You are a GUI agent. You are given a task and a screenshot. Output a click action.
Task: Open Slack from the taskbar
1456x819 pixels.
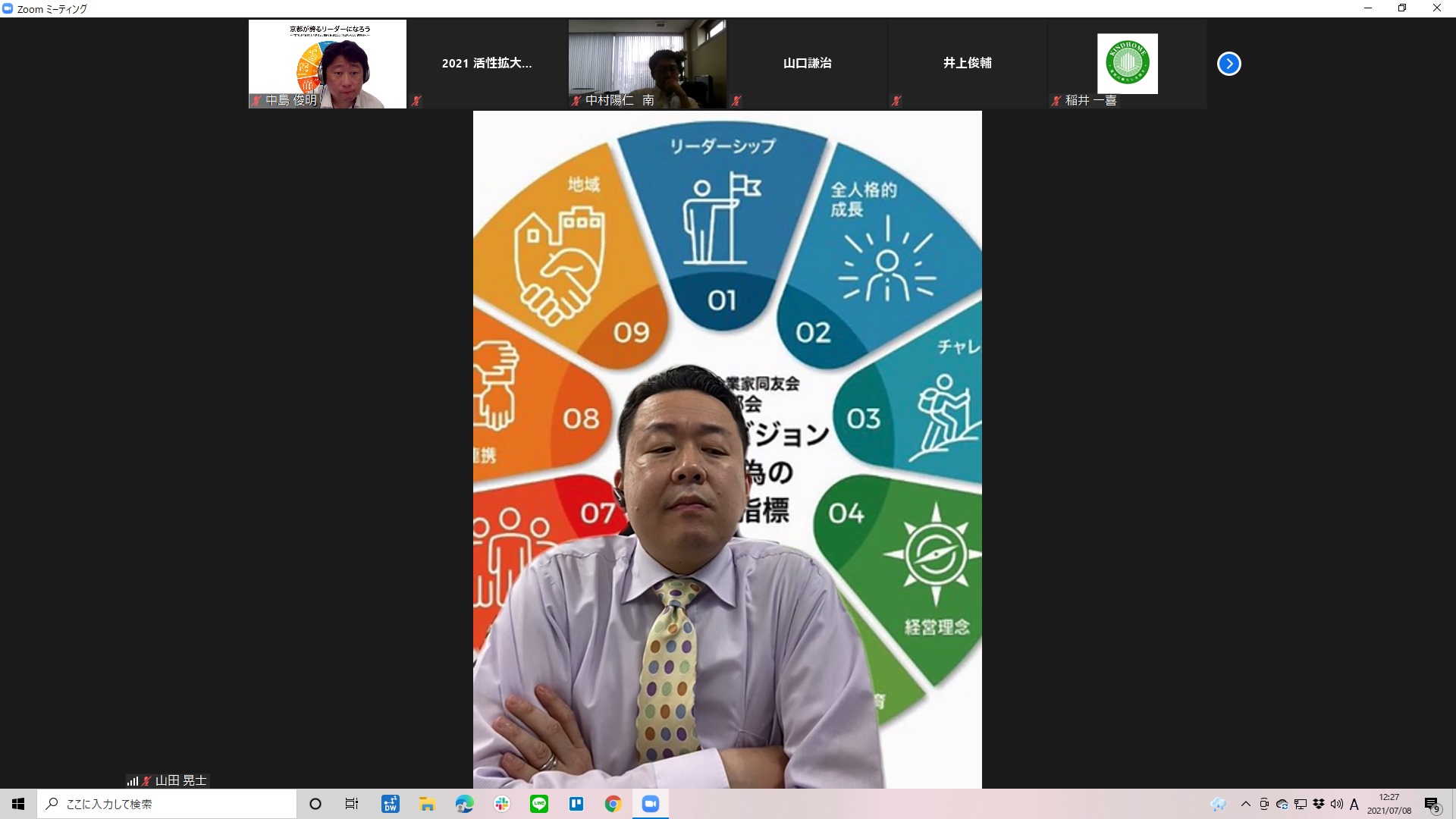[502, 804]
